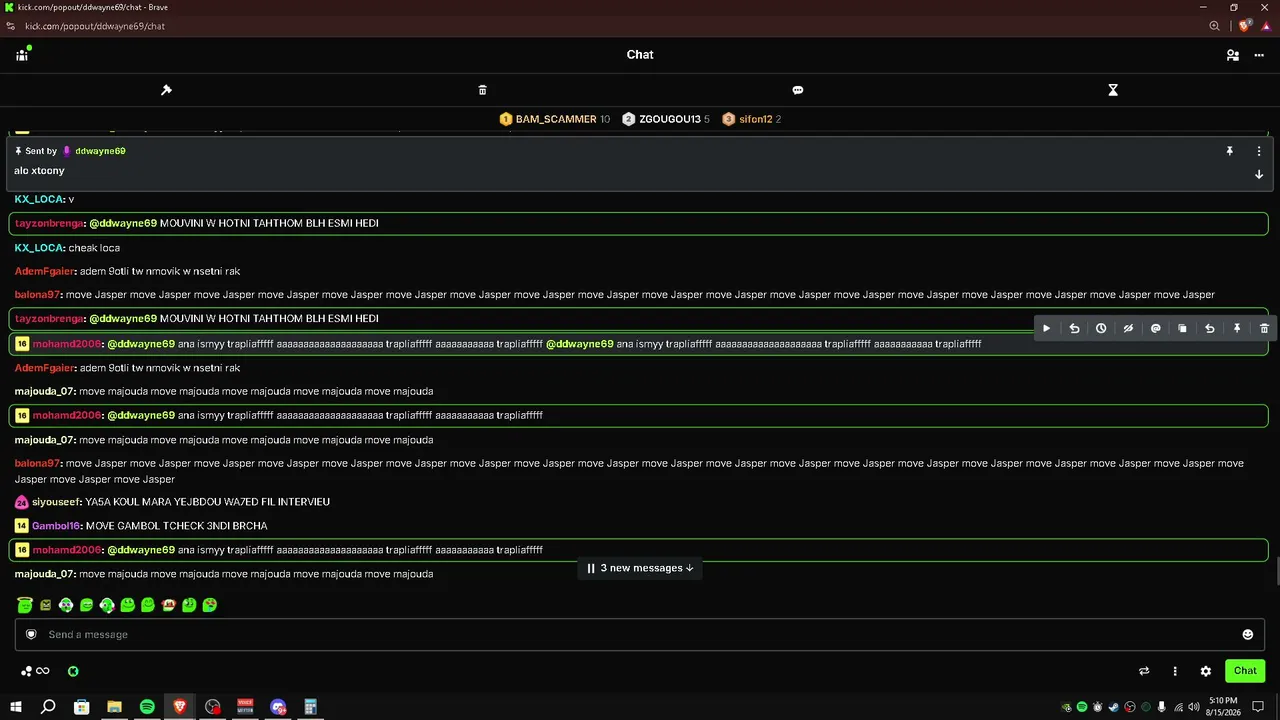Image resolution: width=1280 pixels, height=720 pixels.
Task: Click the Chat send button
Action: [1245, 671]
